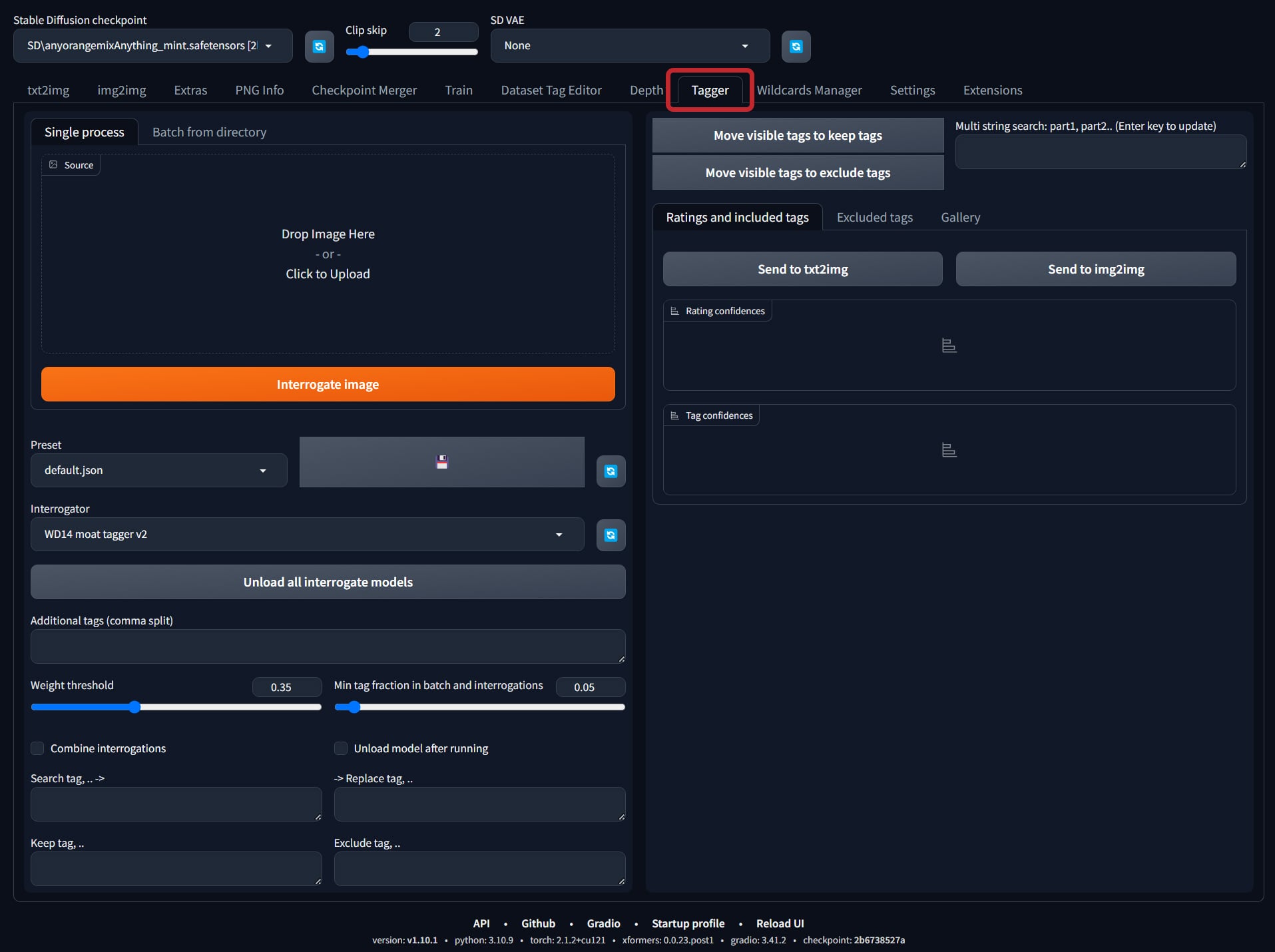The height and width of the screenshot is (952, 1275).
Task: Click the Multi string search input box
Action: point(1101,152)
